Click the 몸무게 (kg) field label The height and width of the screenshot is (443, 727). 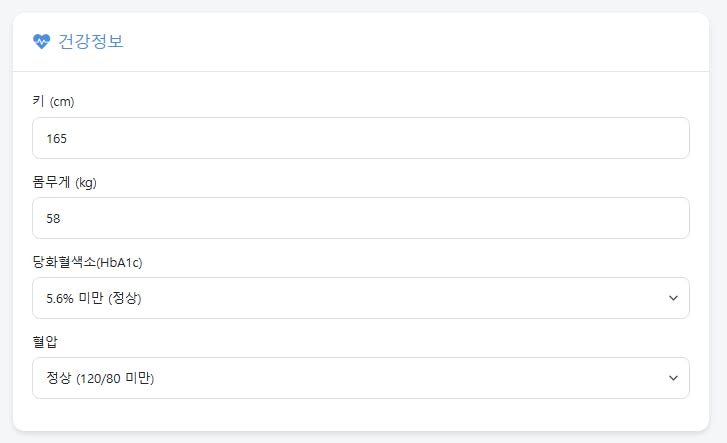[x=64, y=182]
